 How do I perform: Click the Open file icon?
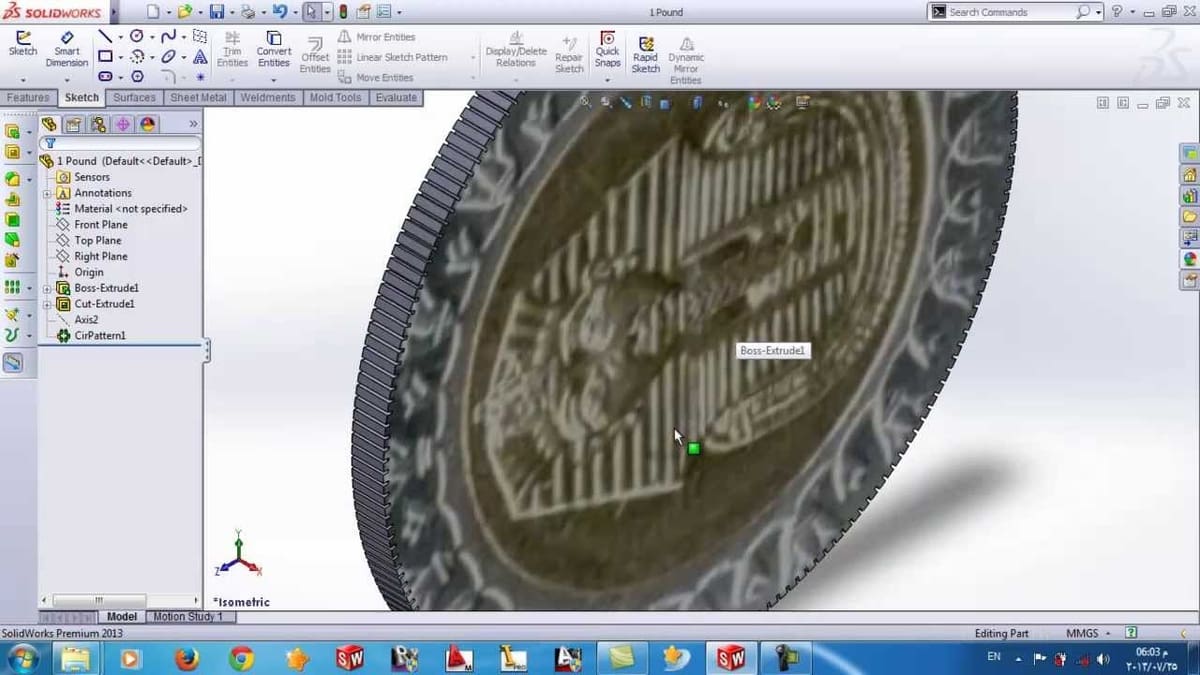pyautogui.click(x=184, y=12)
